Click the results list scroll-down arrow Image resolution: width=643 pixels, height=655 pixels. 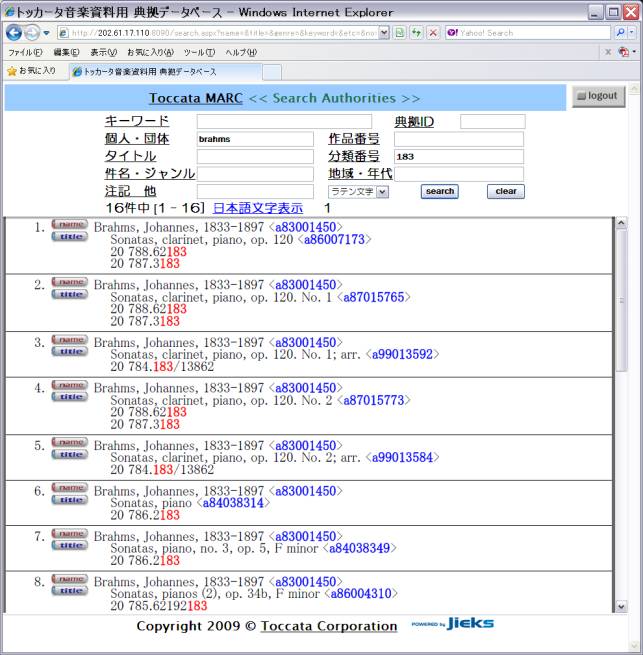(x=621, y=607)
